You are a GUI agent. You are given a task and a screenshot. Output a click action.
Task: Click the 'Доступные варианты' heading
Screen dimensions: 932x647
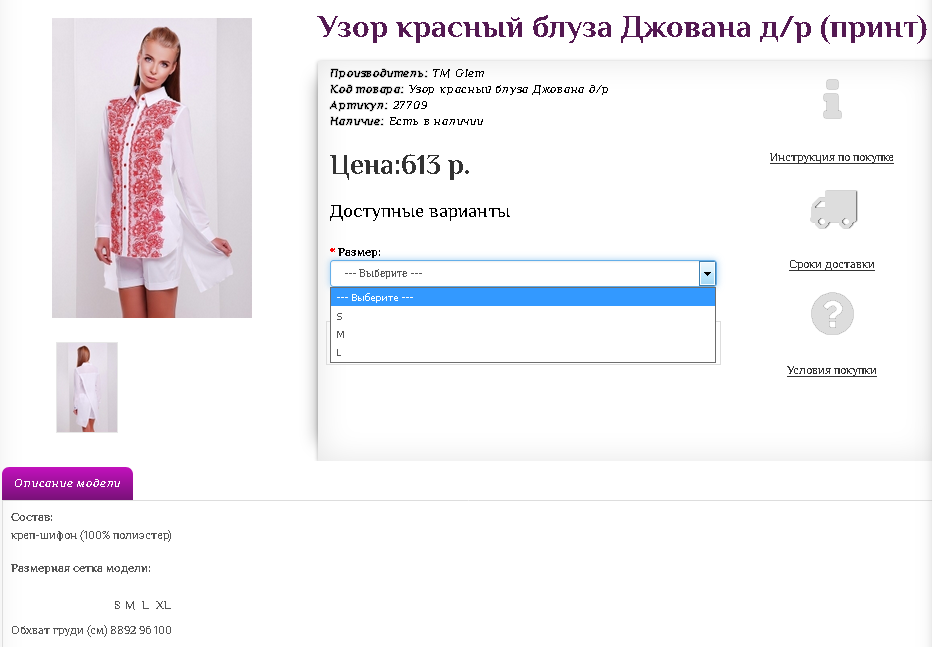[420, 212]
